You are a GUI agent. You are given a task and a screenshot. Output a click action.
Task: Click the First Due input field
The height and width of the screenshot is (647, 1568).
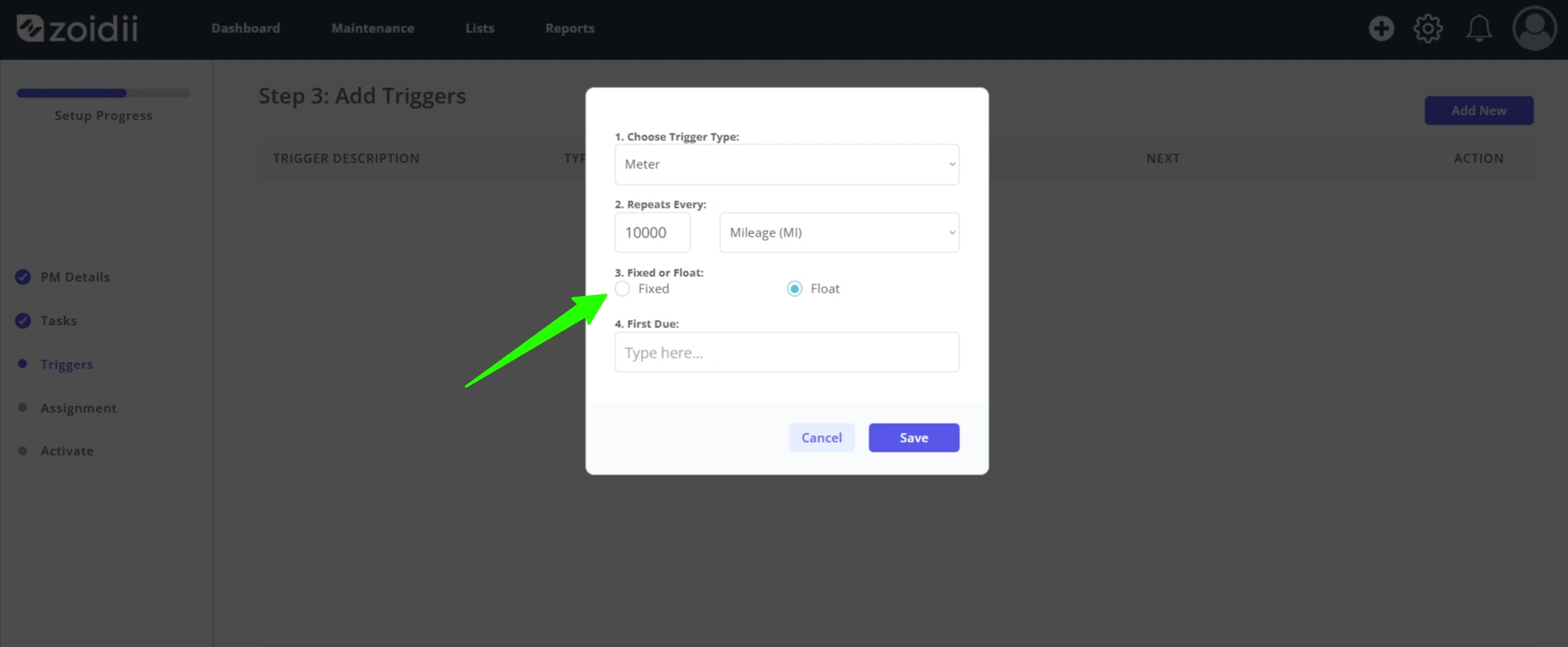(787, 352)
